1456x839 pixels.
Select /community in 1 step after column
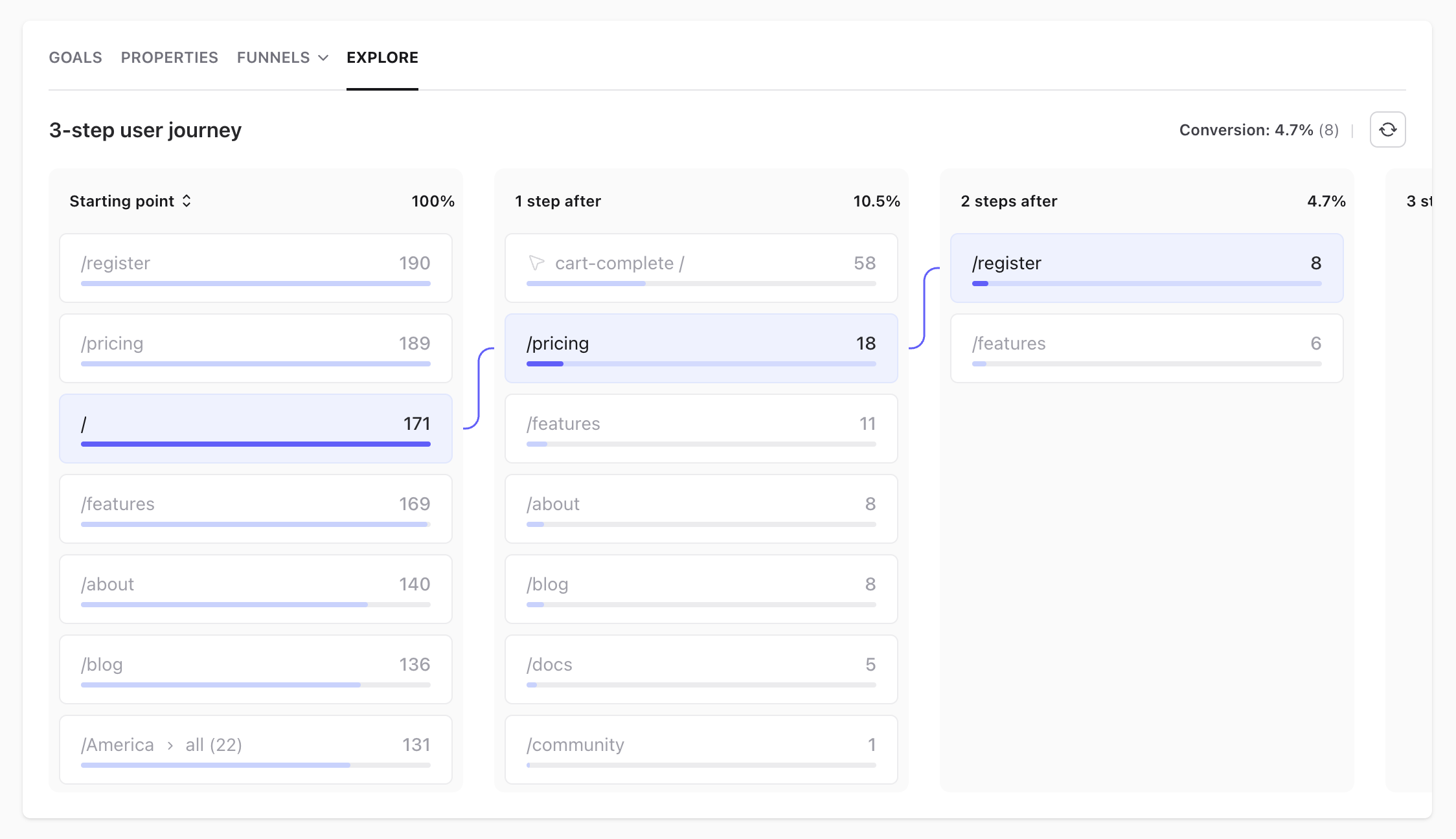pyautogui.click(x=701, y=749)
